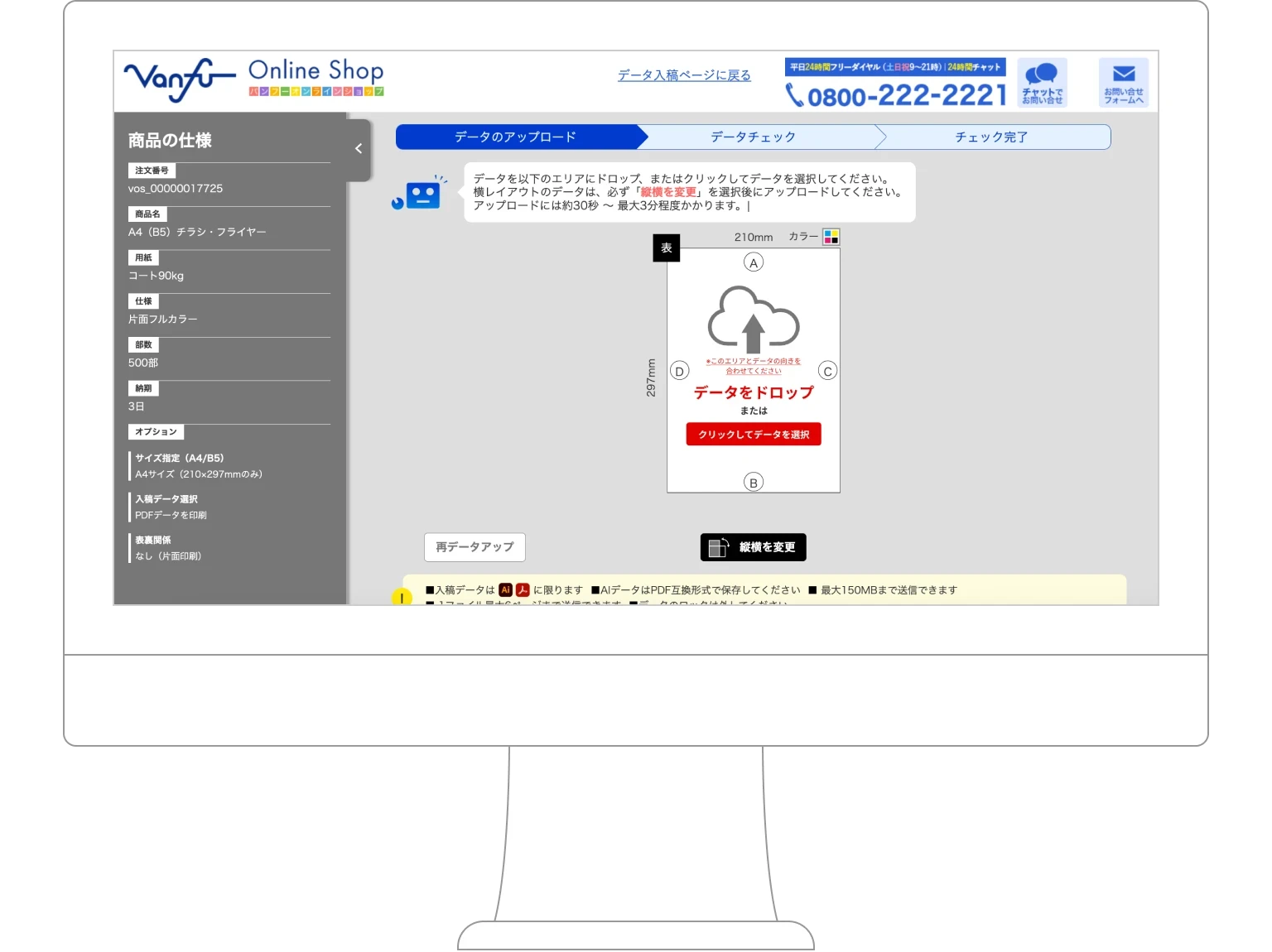This screenshot has height=952, width=1272.
Task: Click the 表裏関係 option heading
Action: point(153,540)
